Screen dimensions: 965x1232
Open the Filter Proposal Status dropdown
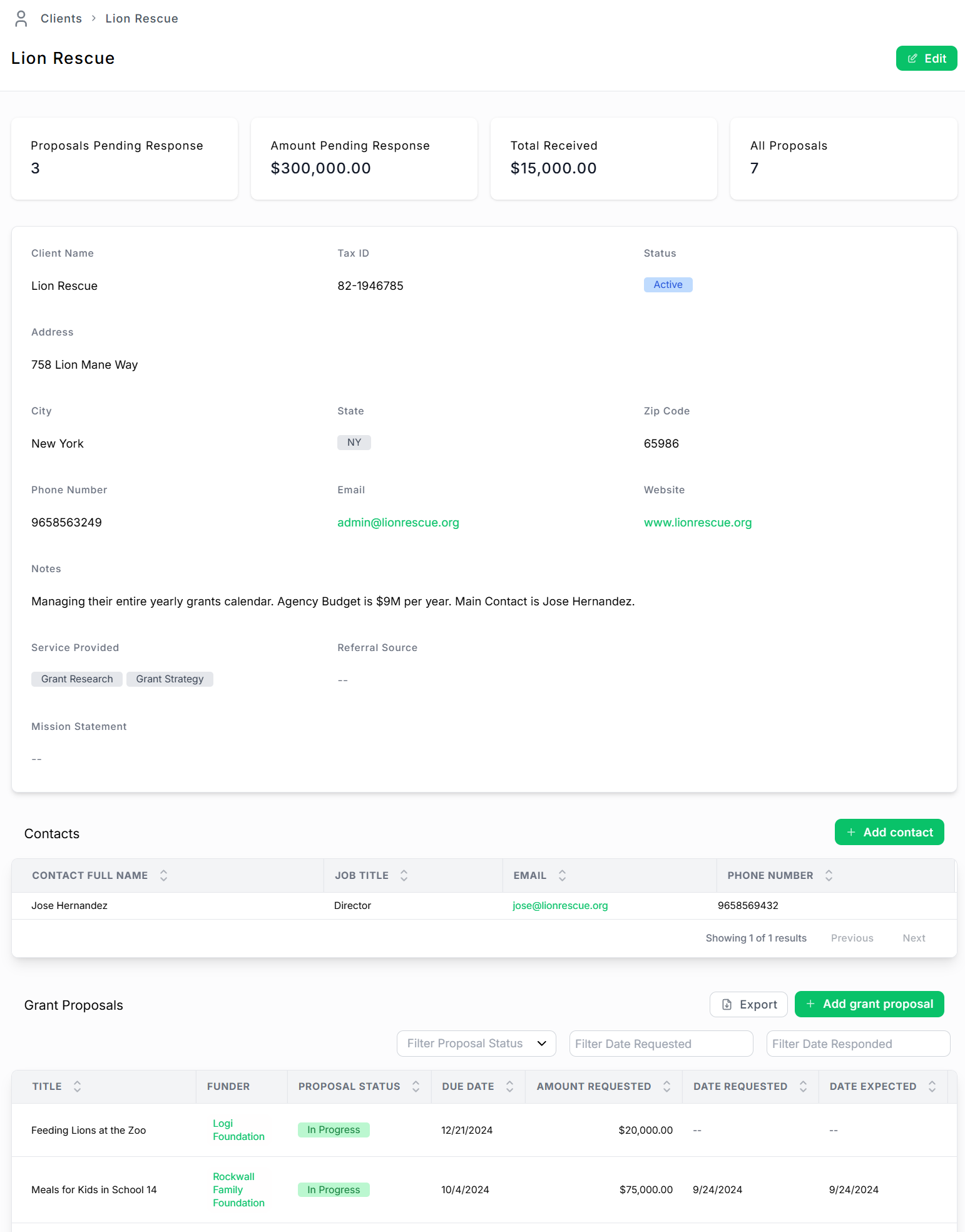(x=476, y=1044)
